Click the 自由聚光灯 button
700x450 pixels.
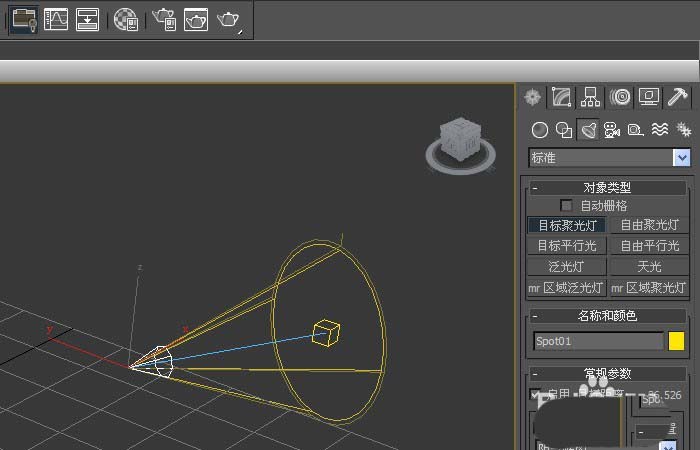pyautogui.click(x=650, y=225)
